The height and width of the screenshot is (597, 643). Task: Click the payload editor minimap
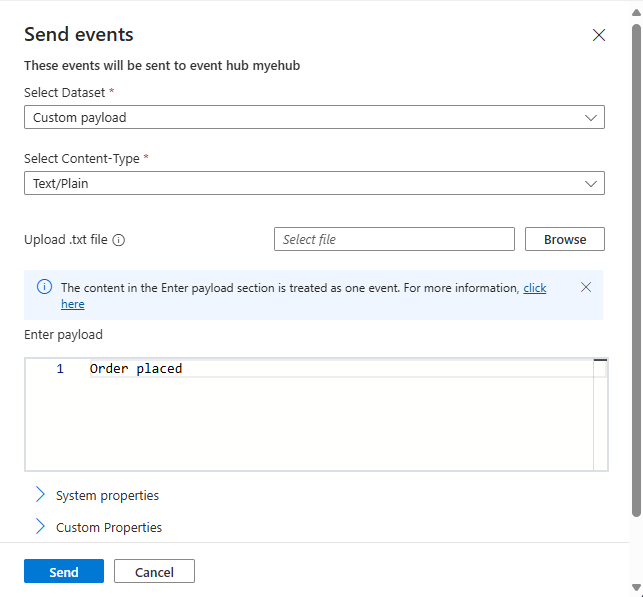click(x=600, y=414)
